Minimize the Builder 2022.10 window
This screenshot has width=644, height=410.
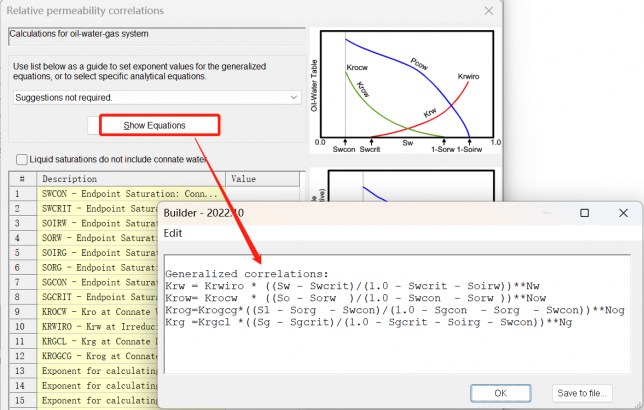pyautogui.click(x=548, y=213)
